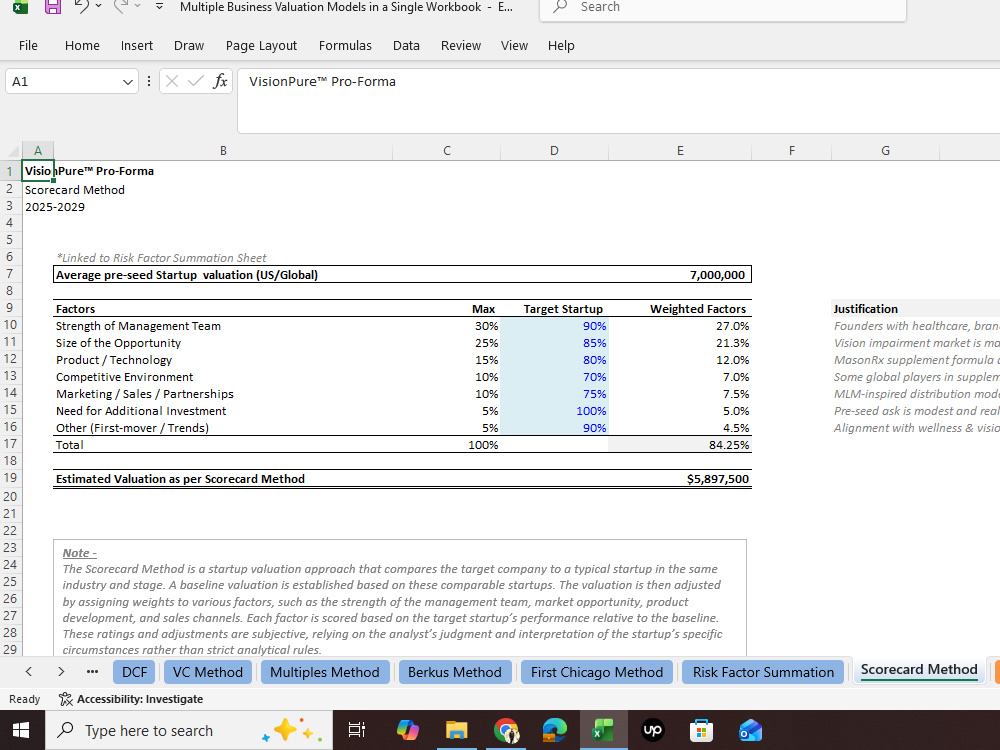Select the Competitive Environment factor cell
Screen dimensions: 1000x750
(223, 377)
